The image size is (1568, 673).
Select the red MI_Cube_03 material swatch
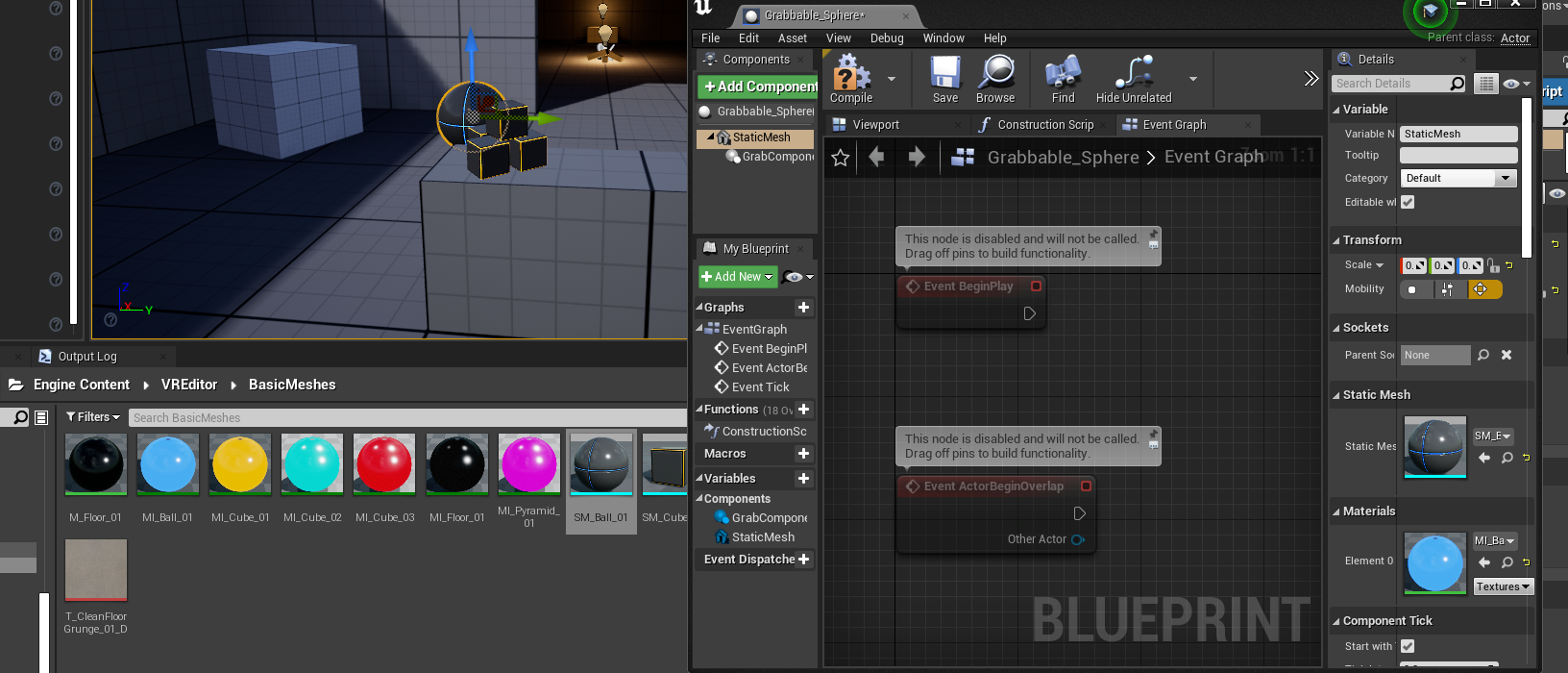click(384, 464)
